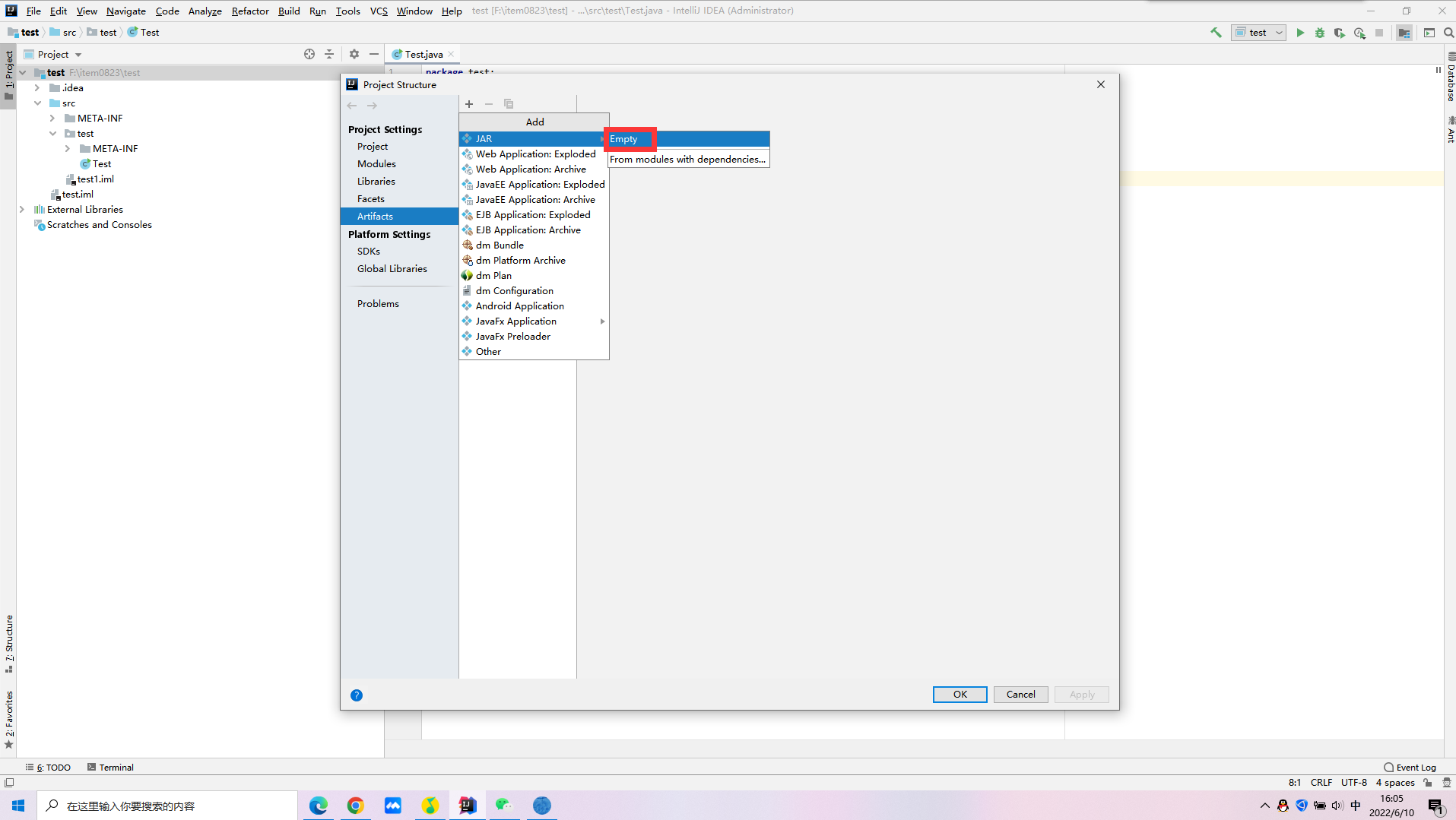The image size is (1456, 820).
Task: Click the copy artifact icon
Action: coord(509,104)
